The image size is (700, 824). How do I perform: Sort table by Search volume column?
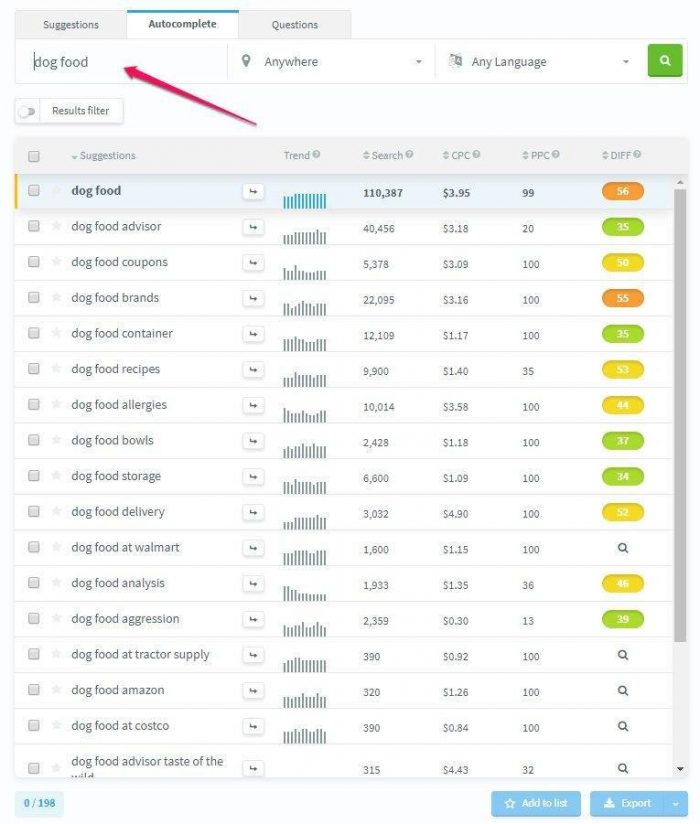tap(383, 156)
